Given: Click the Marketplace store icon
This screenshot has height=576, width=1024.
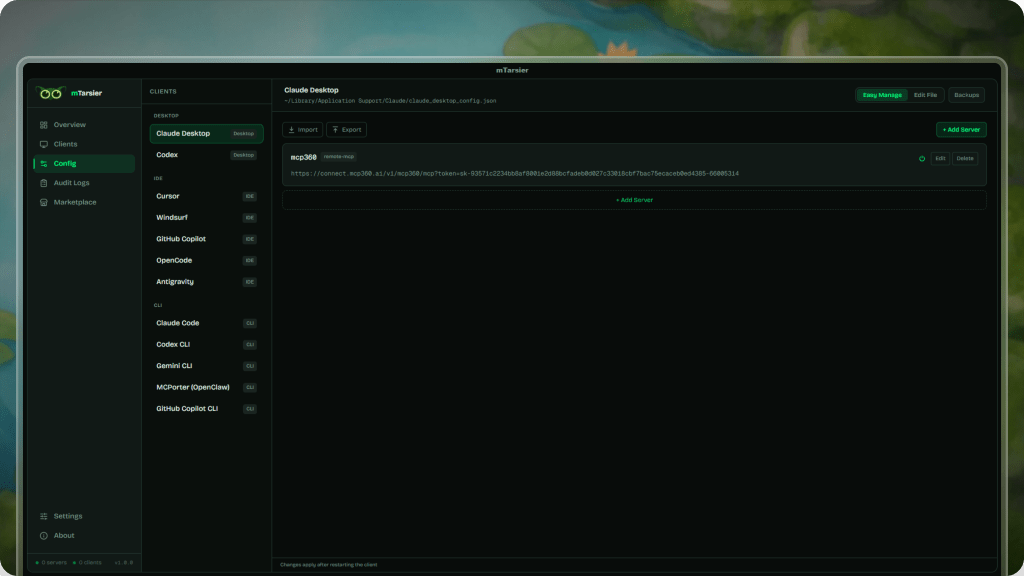Looking at the screenshot, I should point(43,202).
